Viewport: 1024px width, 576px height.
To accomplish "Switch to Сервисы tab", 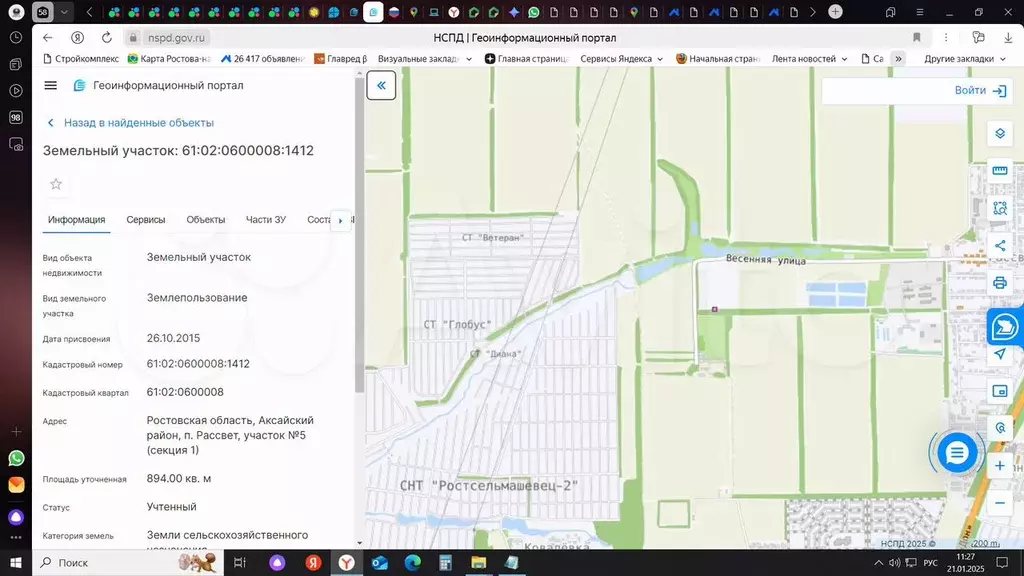I will point(146,219).
